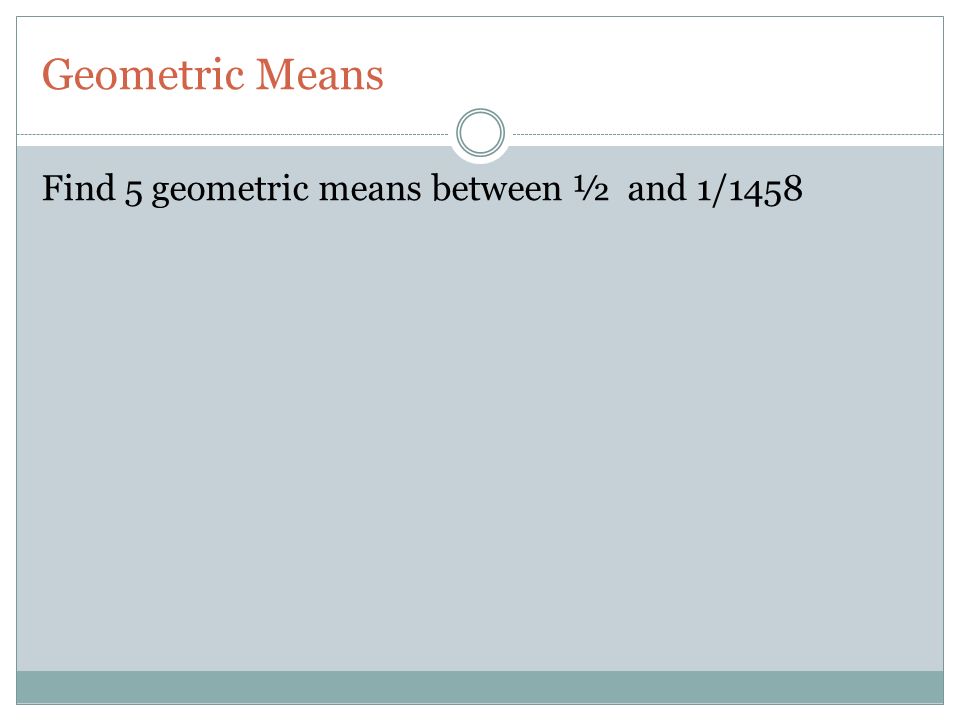
Task: Click the word 'and' before 1/1458
Action: (656, 187)
